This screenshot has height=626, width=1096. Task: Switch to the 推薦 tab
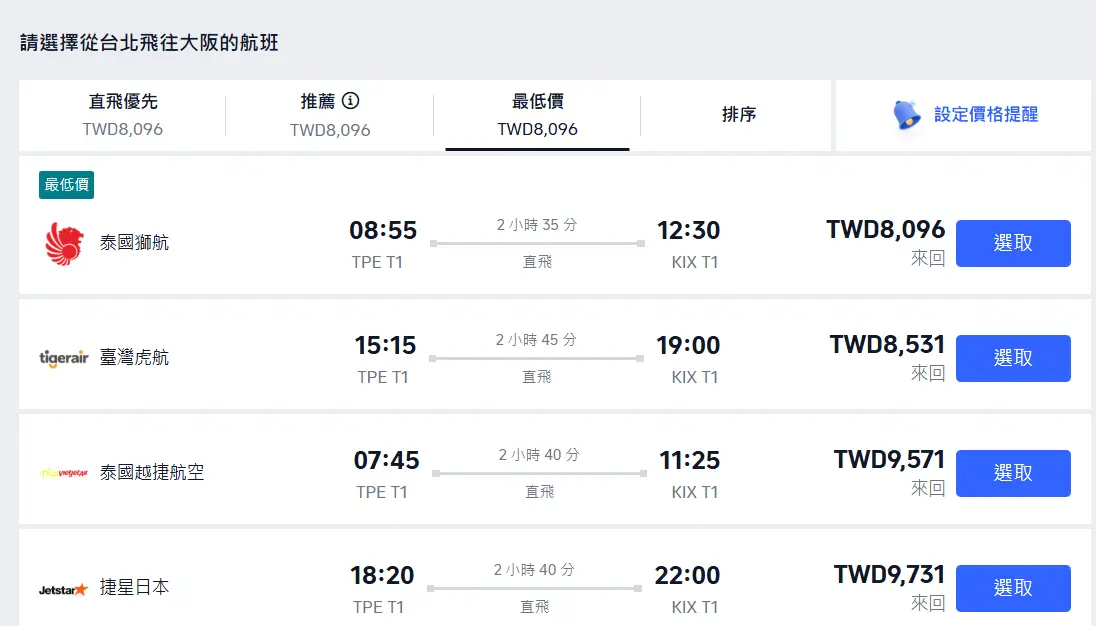pyautogui.click(x=330, y=114)
